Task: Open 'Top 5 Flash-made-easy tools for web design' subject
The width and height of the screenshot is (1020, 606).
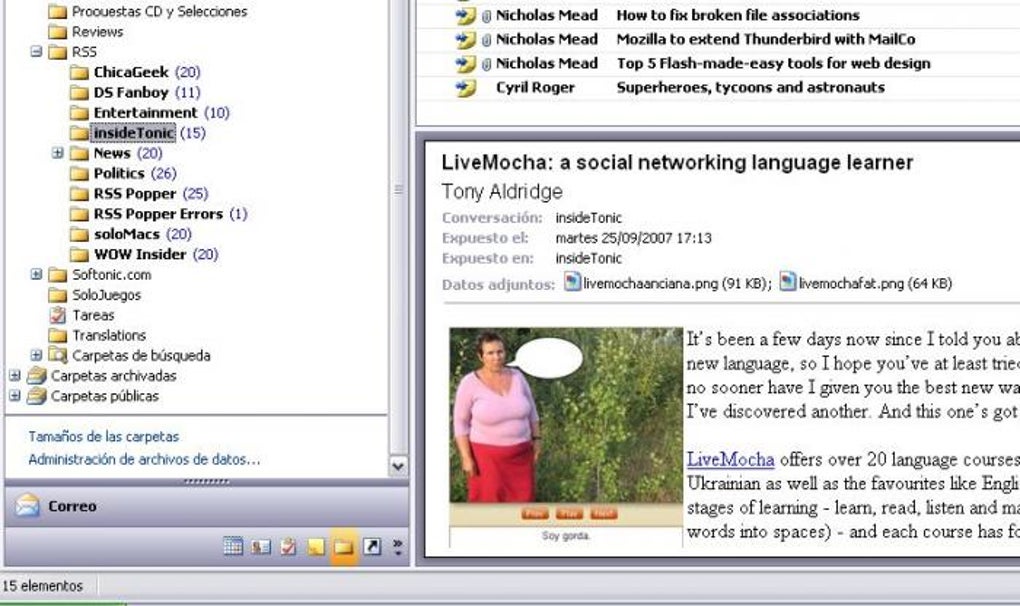Action: click(x=773, y=63)
